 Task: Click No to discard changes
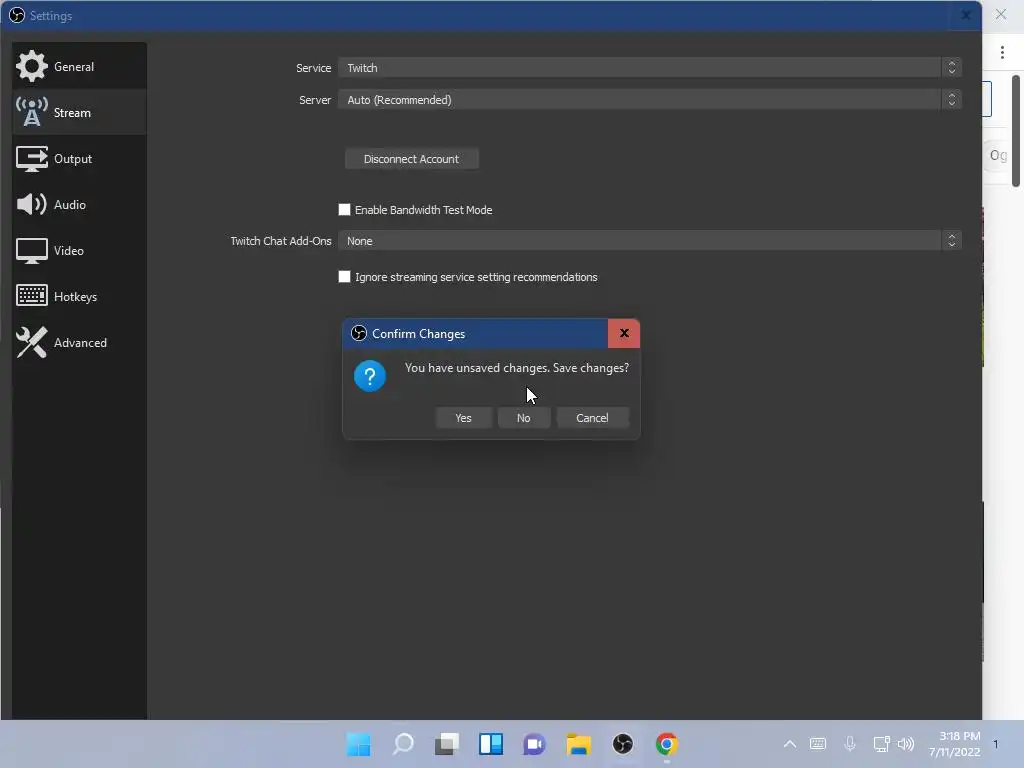(x=524, y=418)
